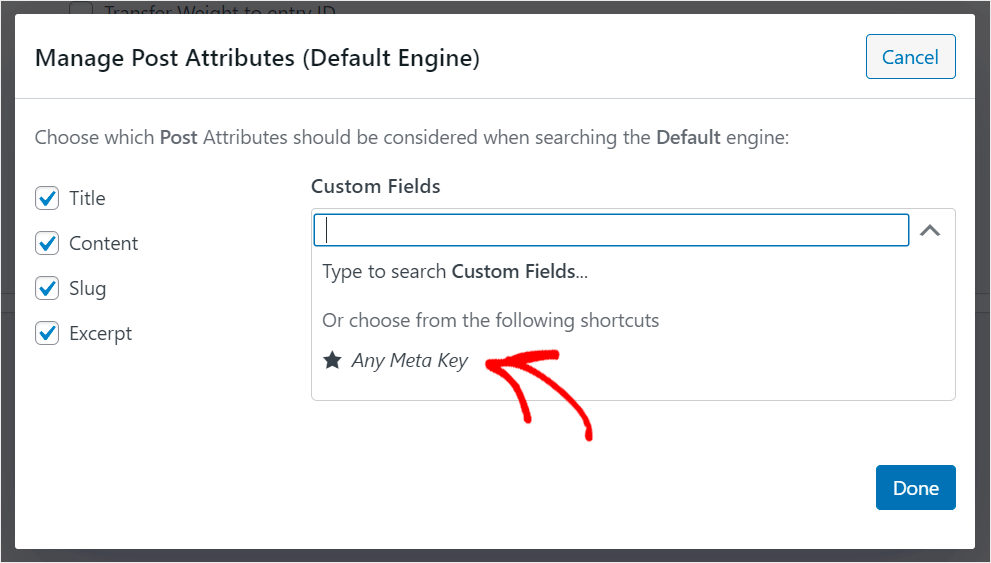Viewport: 991px width, 563px height.
Task: Click the Excerpt label text
Action: pos(100,334)
